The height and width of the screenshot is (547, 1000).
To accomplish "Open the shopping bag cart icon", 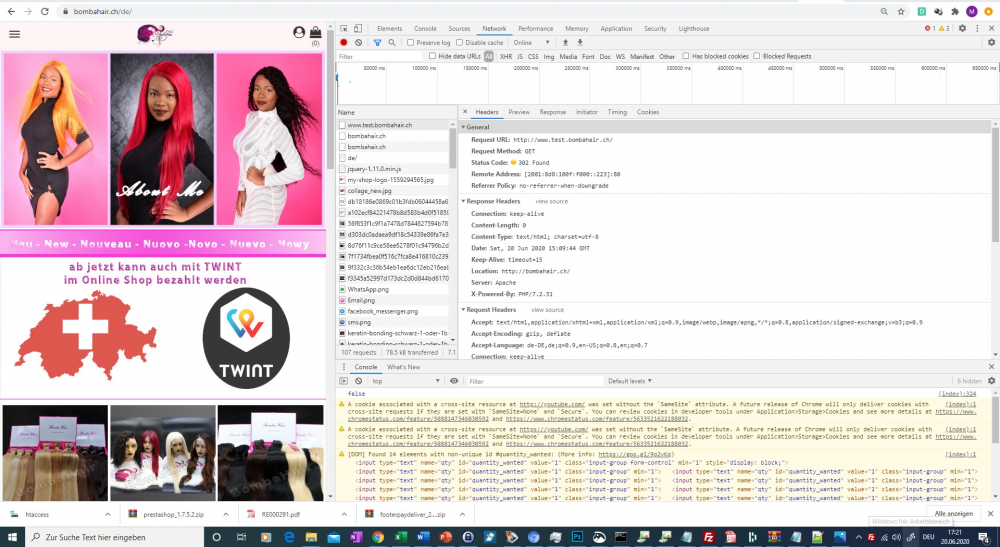I will 315,32.
